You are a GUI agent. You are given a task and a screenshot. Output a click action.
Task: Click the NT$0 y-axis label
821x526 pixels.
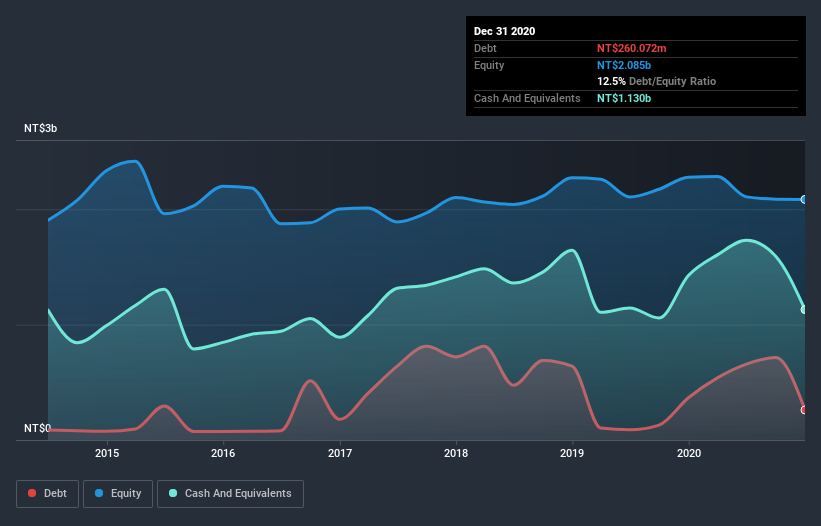tap(37, 428)
